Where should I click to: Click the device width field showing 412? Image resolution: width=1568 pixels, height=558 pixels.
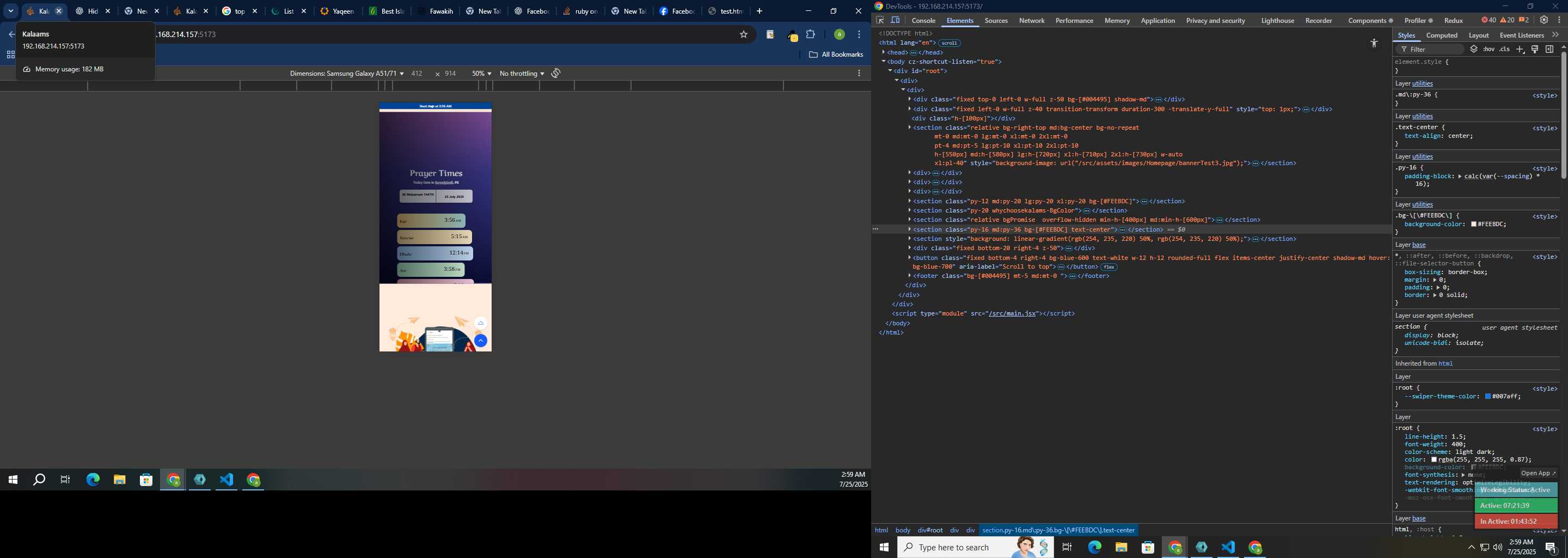[417, 74]
